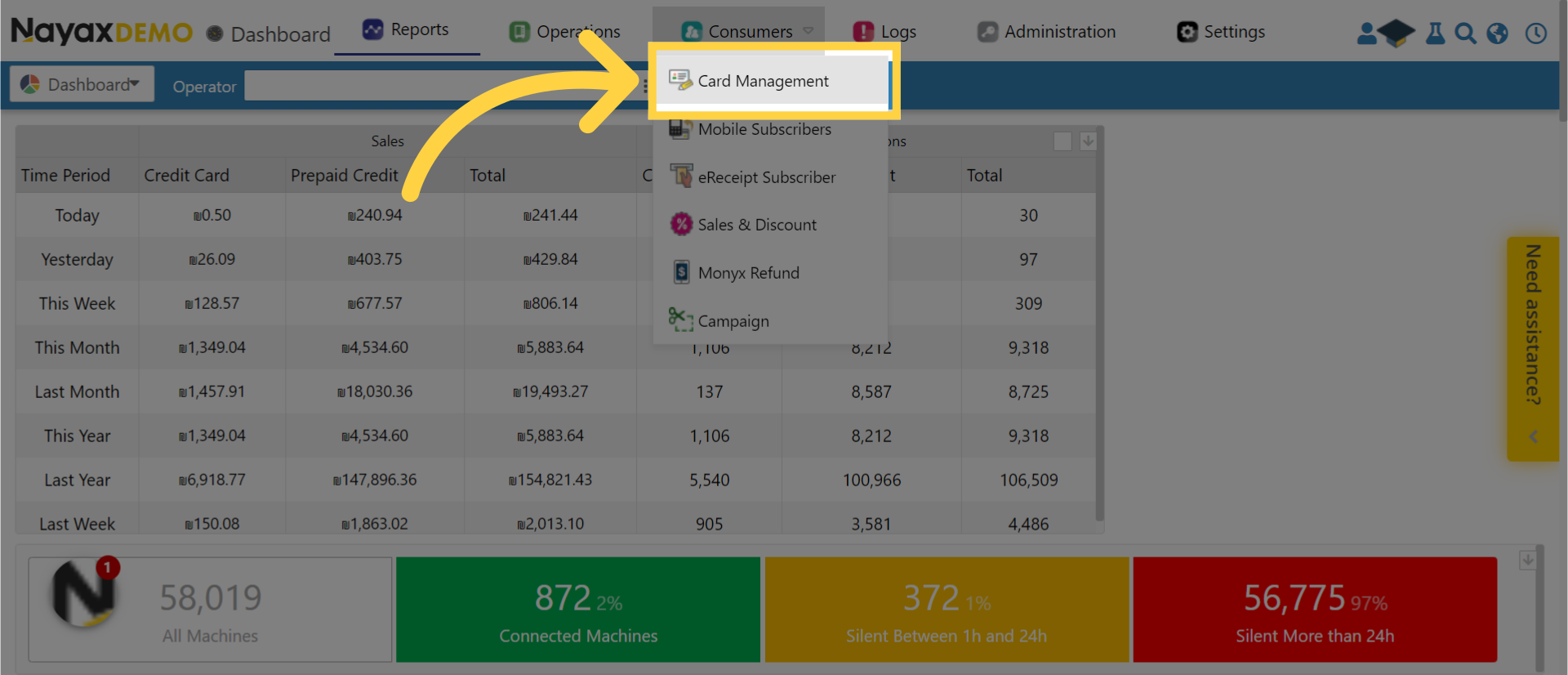
Task: Collapse the Need assistance side panel
Action: (1533, 436)
